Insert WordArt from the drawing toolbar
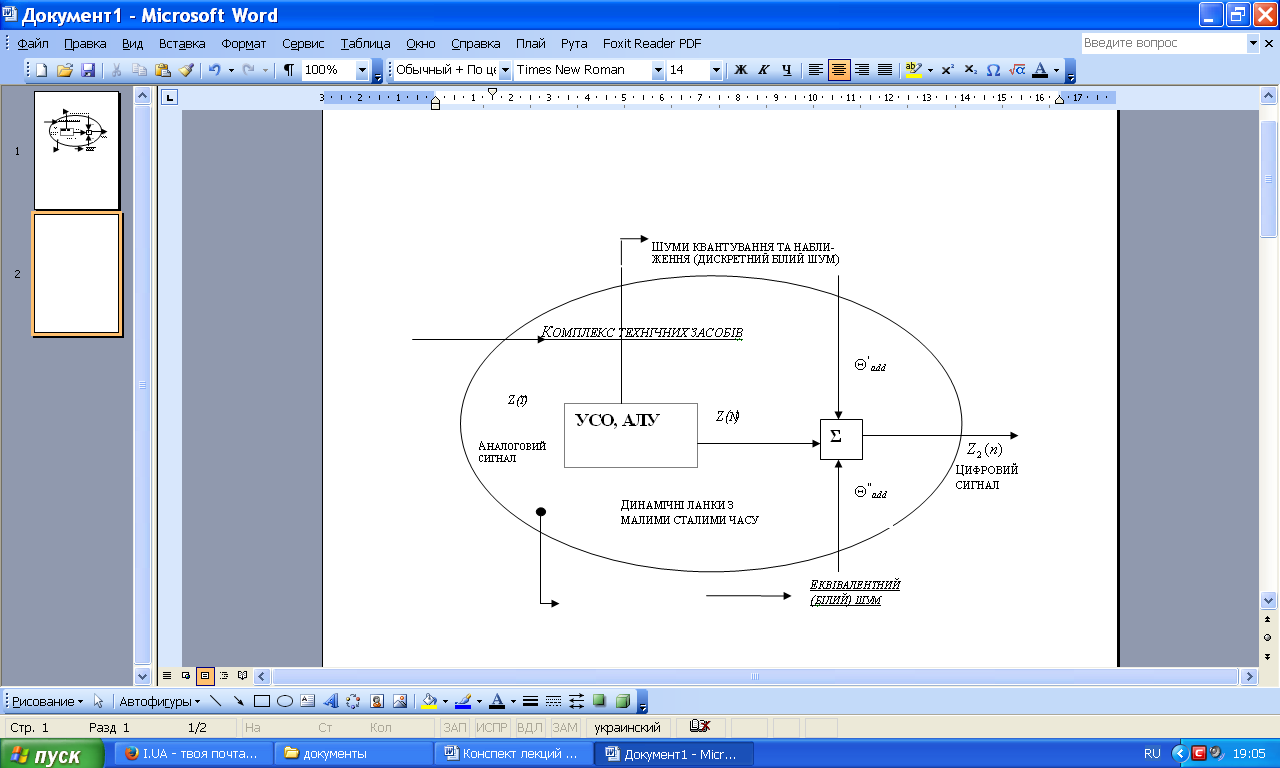Viewport: 1280px width, 768px height. pyautogui.click(x=330, y=701)
